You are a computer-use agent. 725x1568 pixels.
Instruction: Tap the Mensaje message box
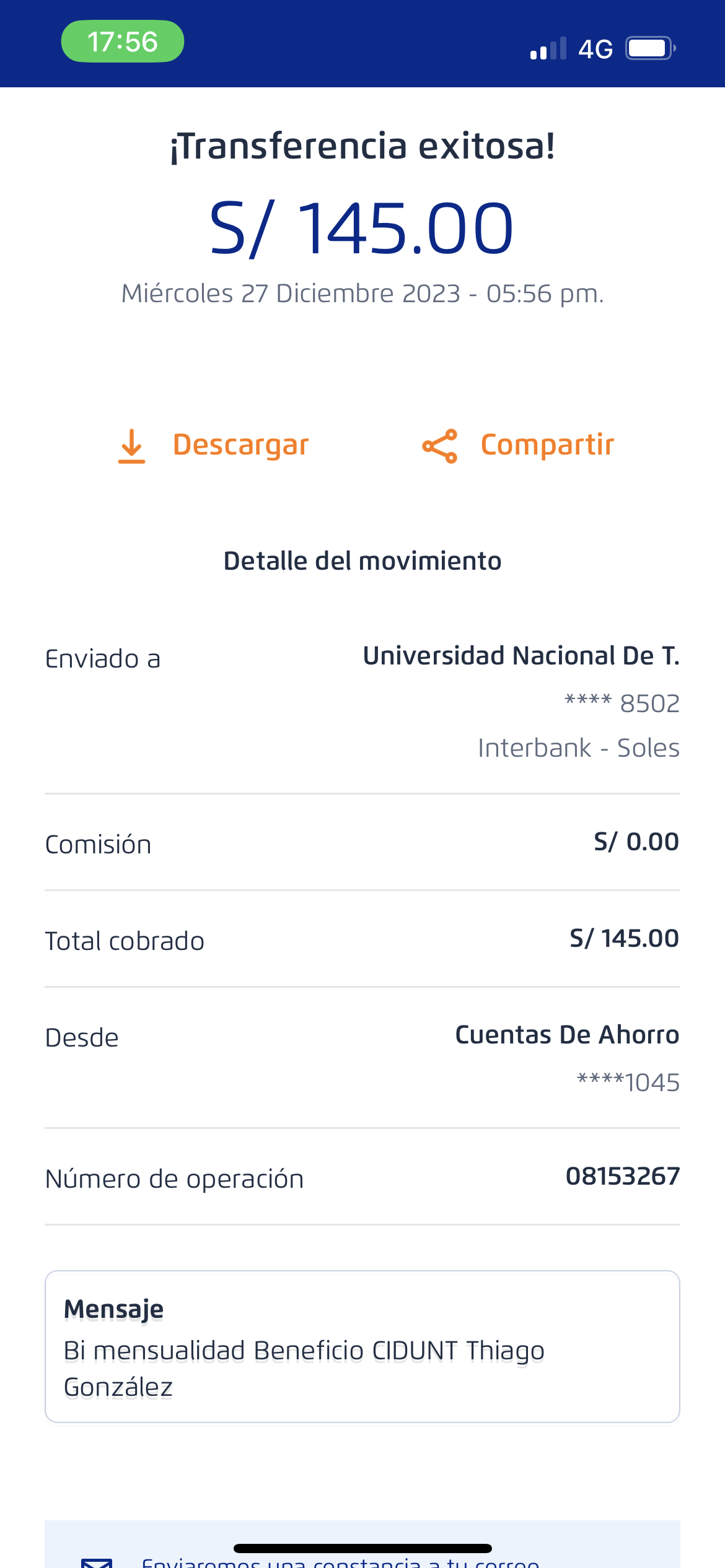pyautogui.click(x=362, y=1347)
